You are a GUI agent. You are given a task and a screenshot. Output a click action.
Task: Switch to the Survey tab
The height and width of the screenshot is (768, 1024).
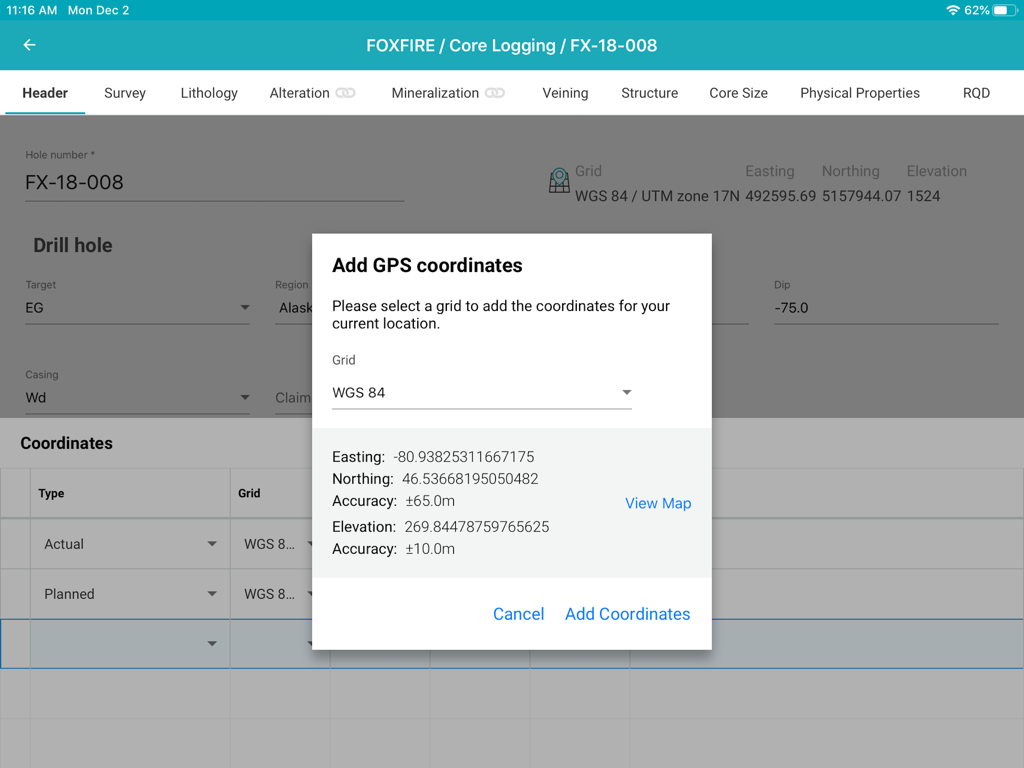pos(124,92)
